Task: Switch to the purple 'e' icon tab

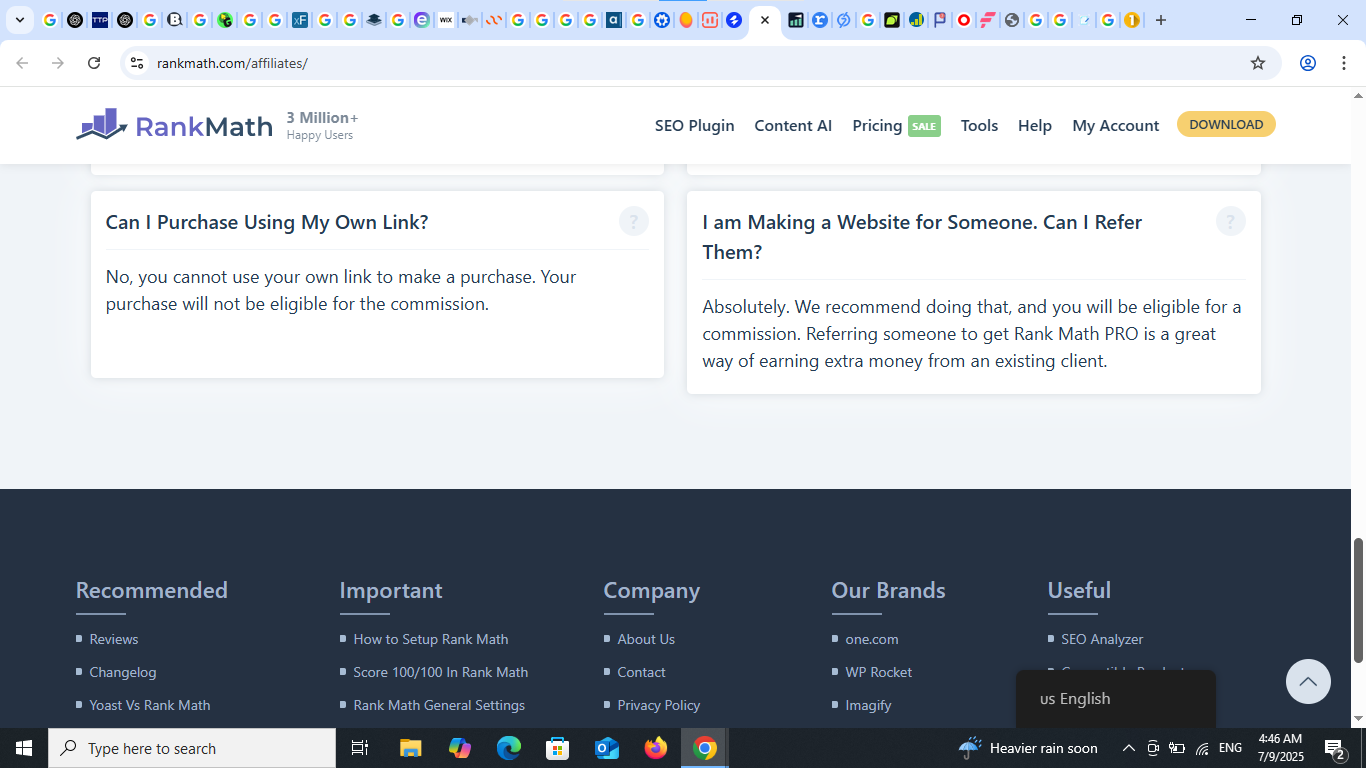Action: click(422, 20)
